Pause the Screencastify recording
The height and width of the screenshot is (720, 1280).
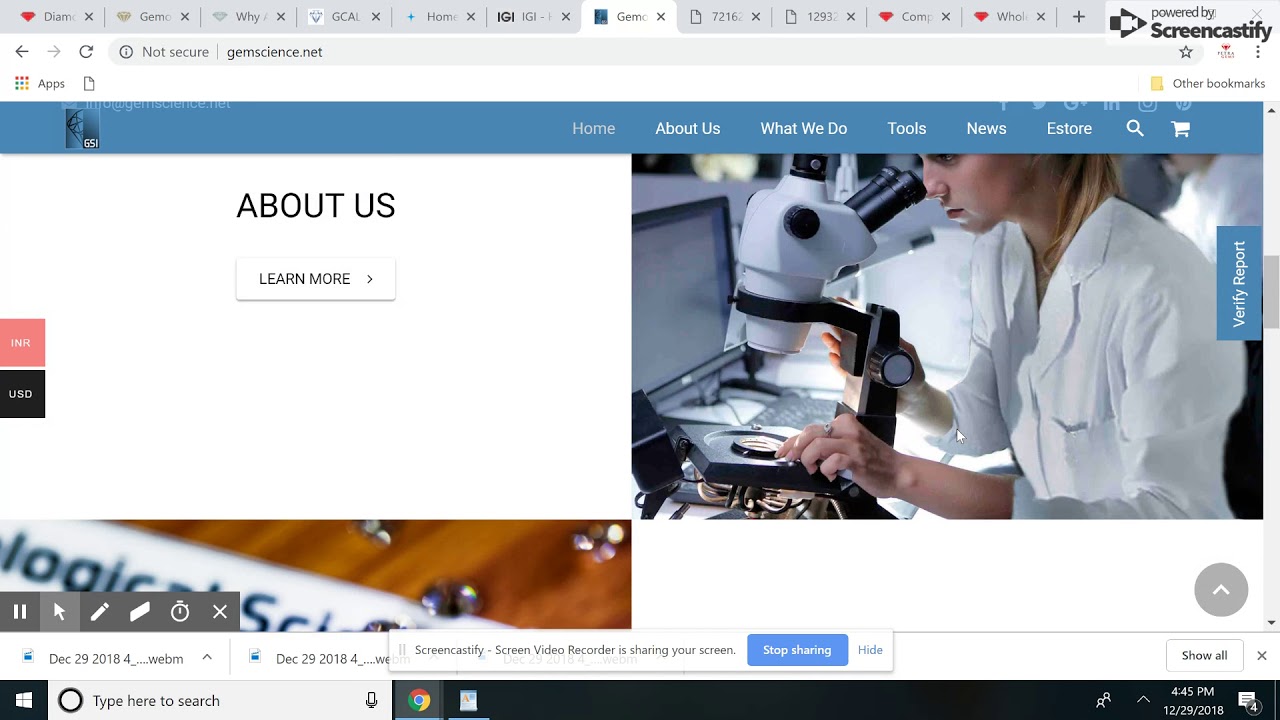coord(20,612)
